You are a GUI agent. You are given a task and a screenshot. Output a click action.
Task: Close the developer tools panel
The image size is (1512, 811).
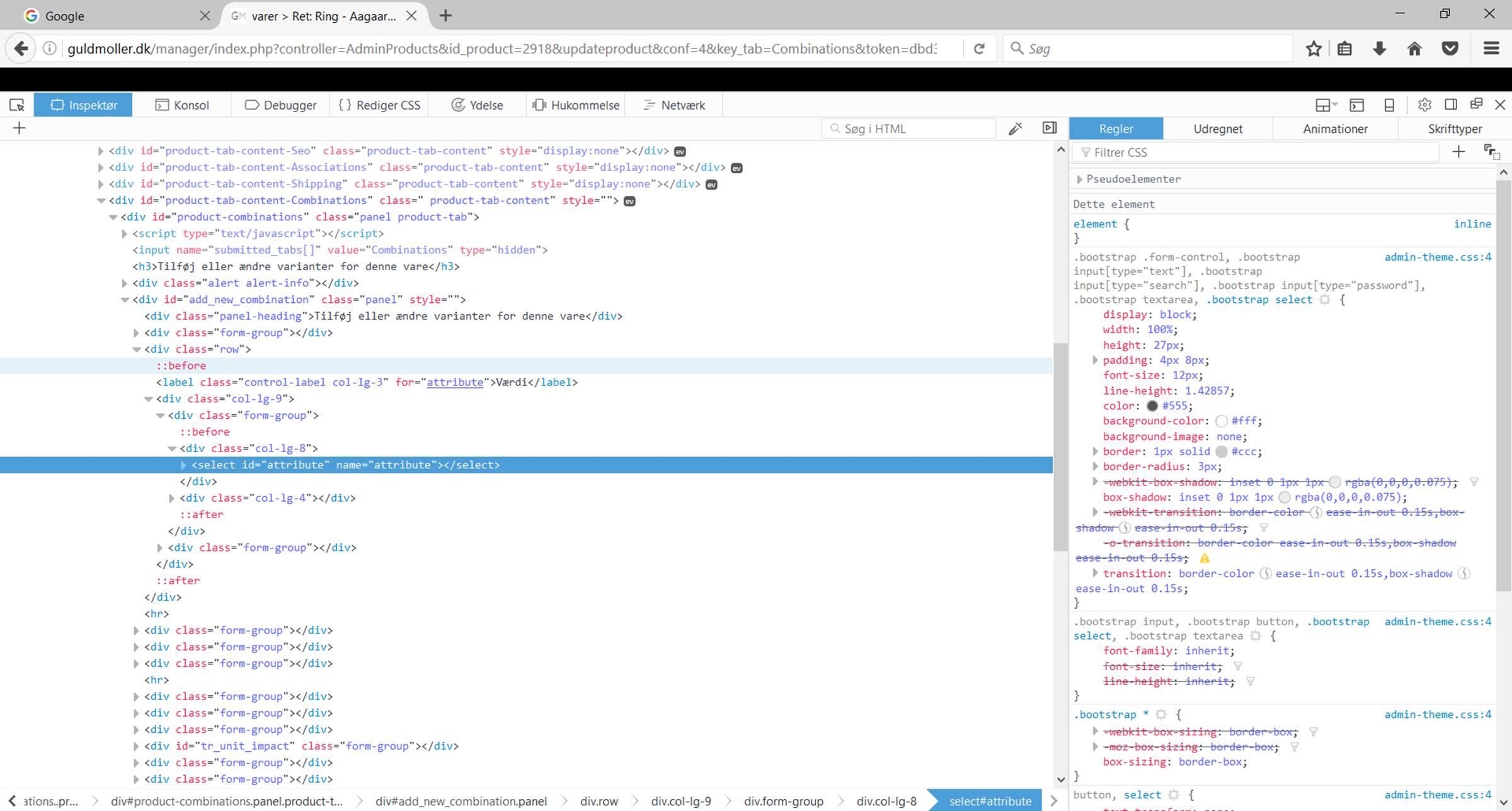click(x=1500, y=105)
